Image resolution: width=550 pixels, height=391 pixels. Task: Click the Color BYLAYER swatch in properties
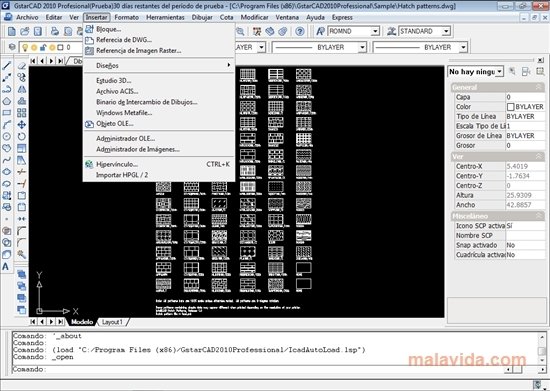511,107
